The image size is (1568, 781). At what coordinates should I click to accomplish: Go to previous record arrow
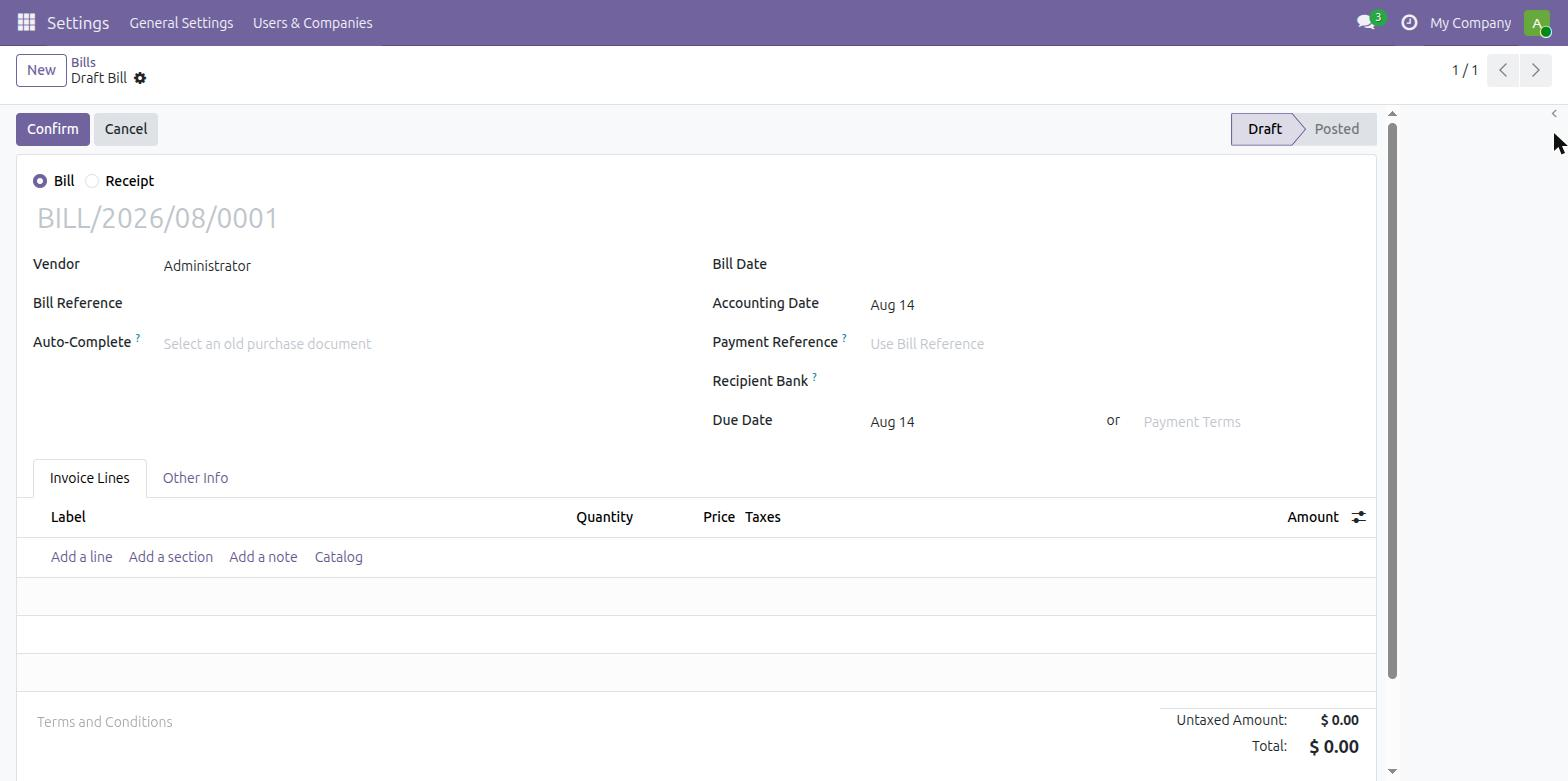1503,70
